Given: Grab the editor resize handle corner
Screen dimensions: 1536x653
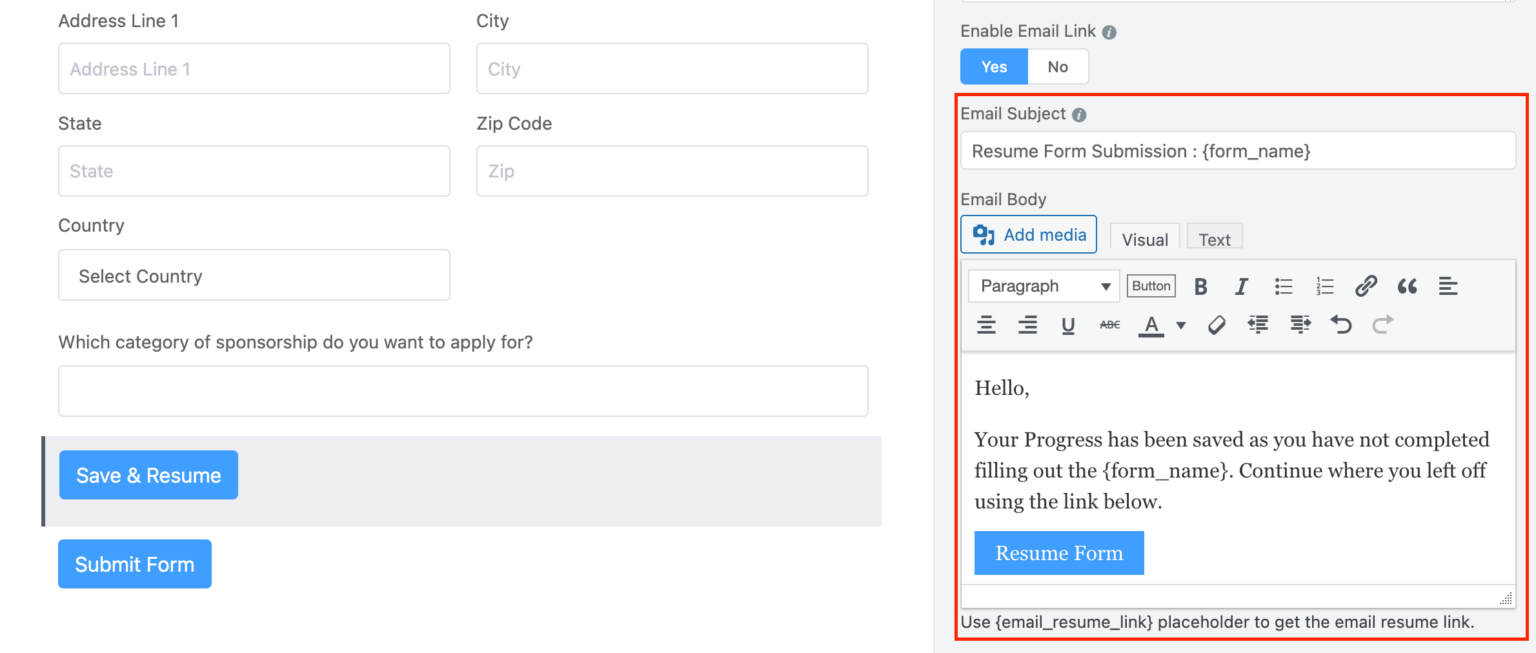Looking at the screenshot, I should pos(1506,598).
